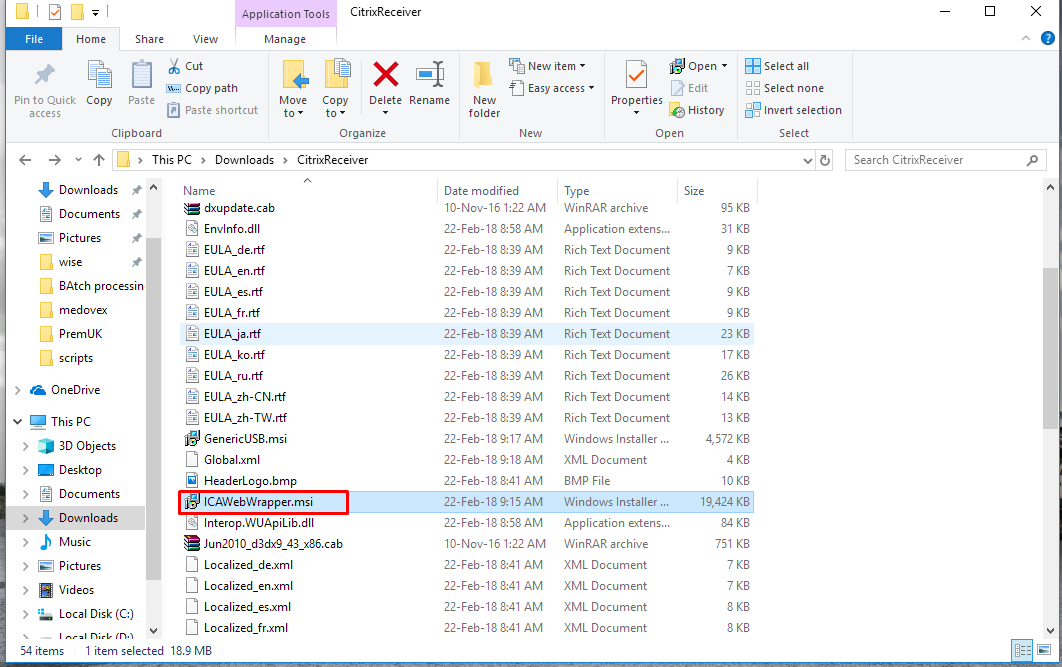Click the History button in Open group

coord(697,110)
